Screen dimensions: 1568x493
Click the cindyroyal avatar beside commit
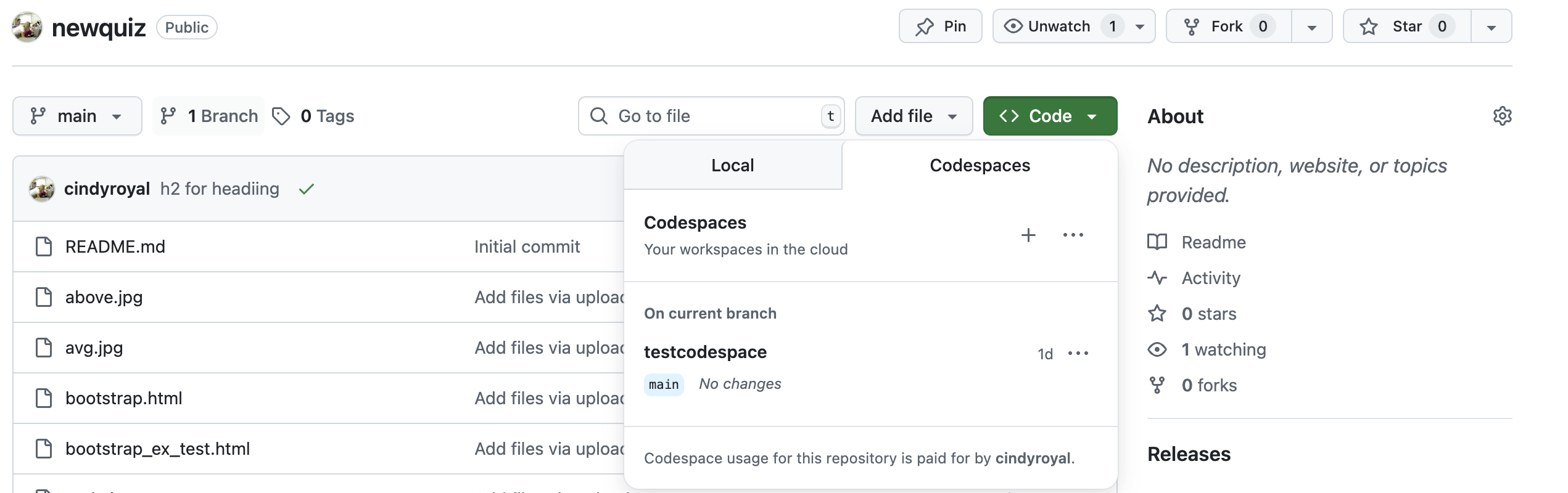point(42,189)
